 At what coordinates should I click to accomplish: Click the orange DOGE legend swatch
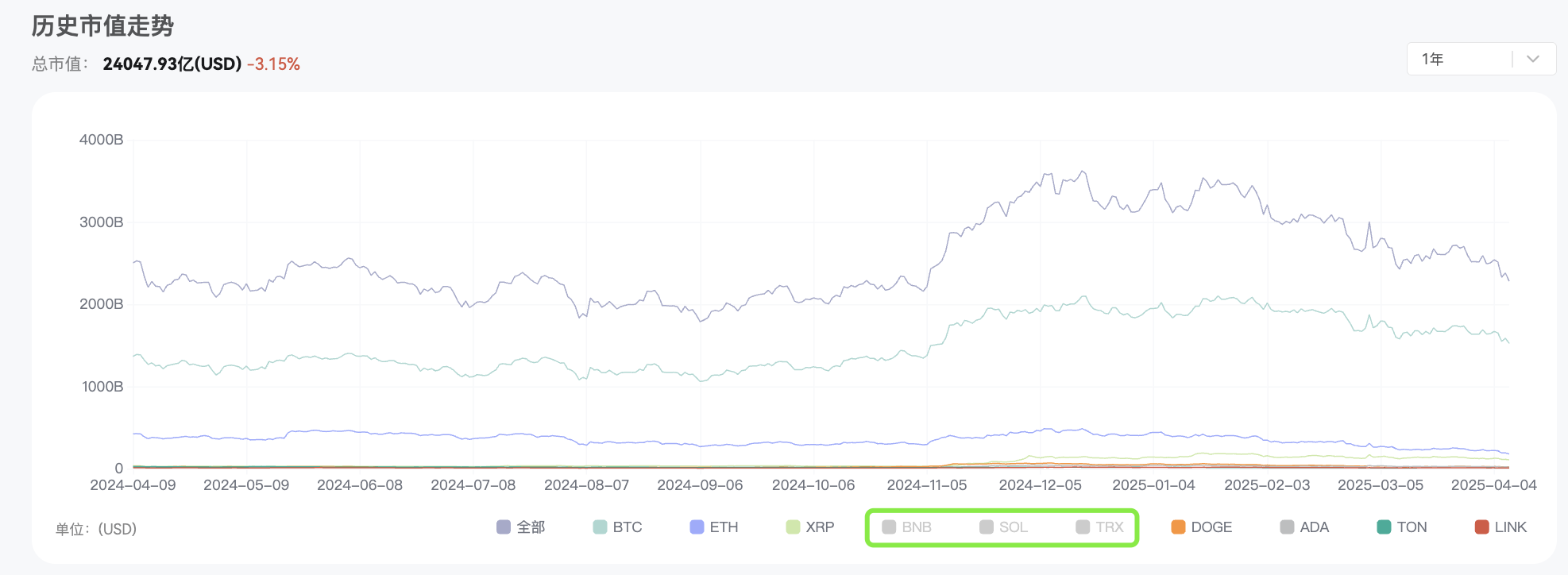(1178, 527)
